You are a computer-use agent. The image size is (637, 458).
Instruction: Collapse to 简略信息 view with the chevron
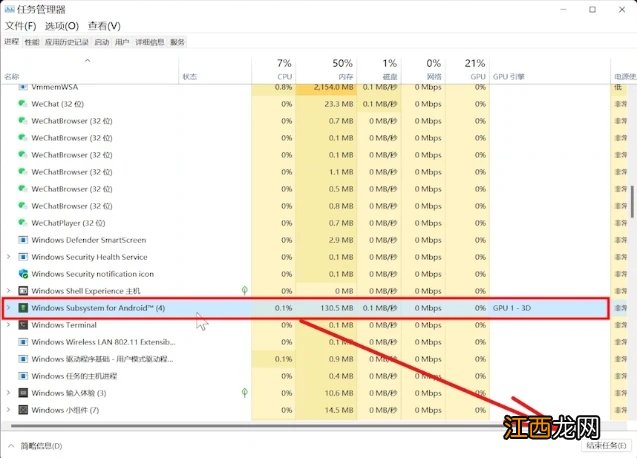click(11, 446)
